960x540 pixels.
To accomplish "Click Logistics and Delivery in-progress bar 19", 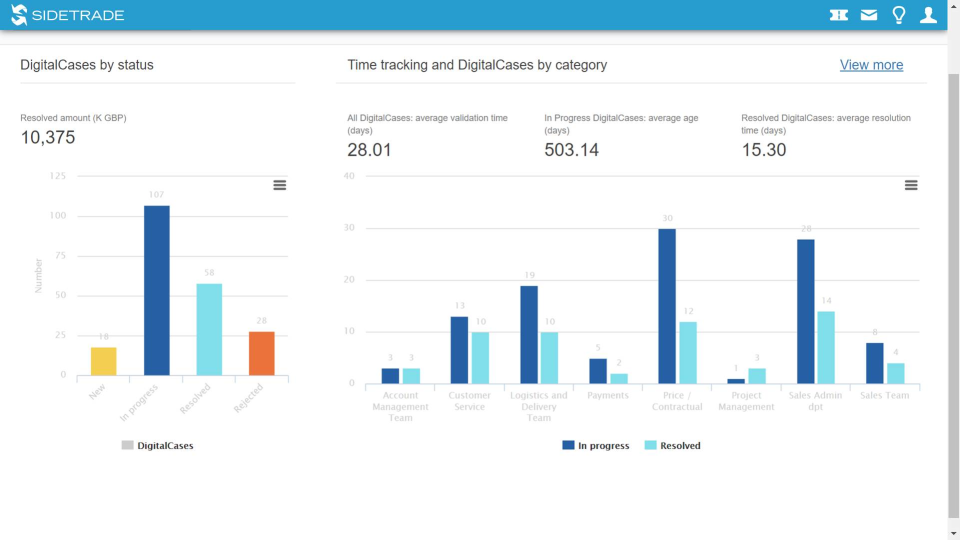I will [x=529, y=335].
